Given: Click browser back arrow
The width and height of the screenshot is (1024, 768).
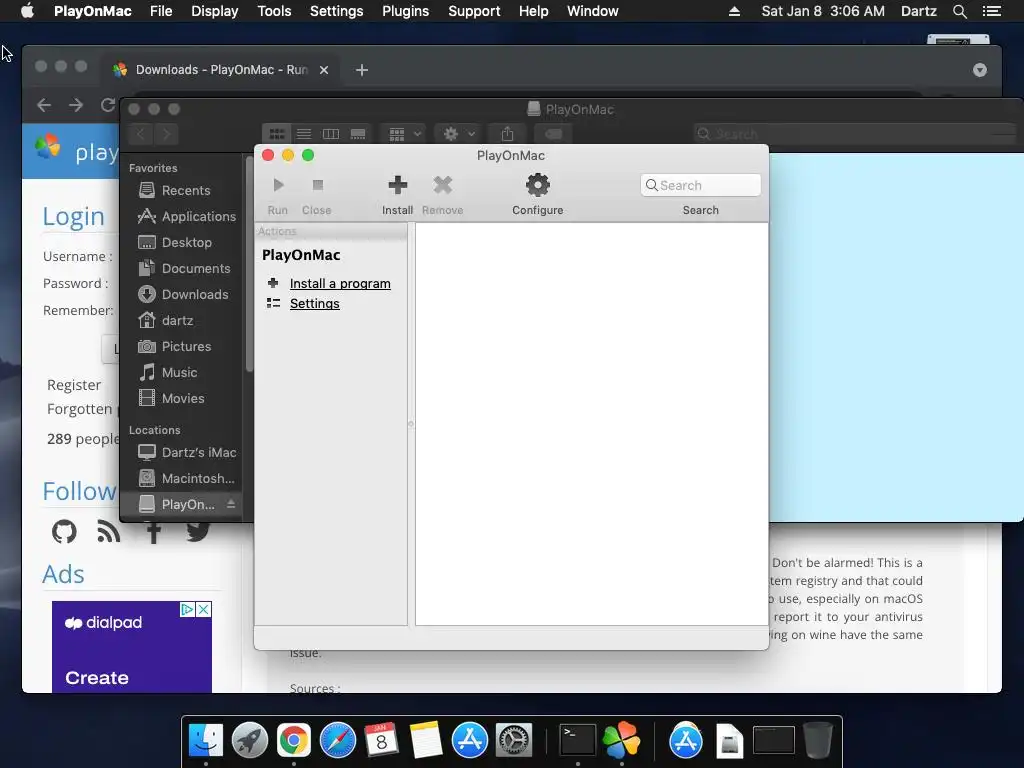Looking at the screenshot, I should (44, 105).
